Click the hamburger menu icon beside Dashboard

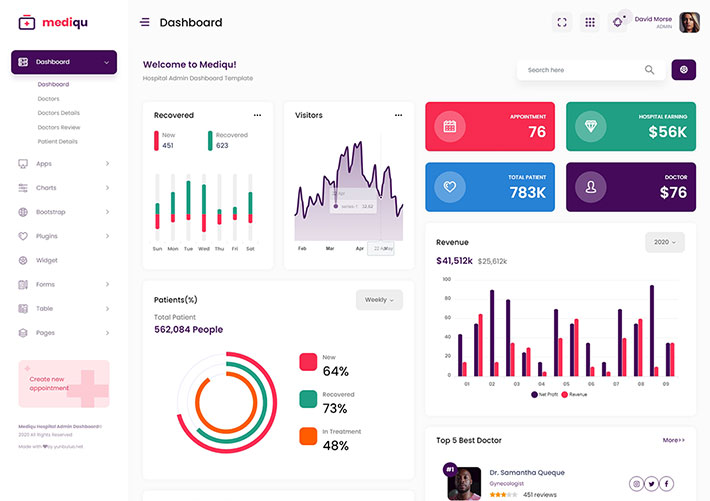click(x=145, y=22)
